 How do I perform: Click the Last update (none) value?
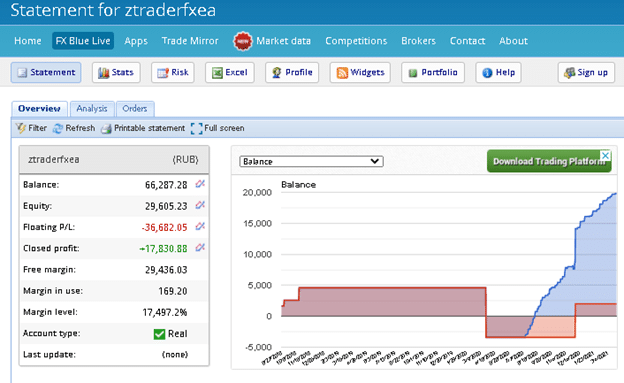pos(175,354)
